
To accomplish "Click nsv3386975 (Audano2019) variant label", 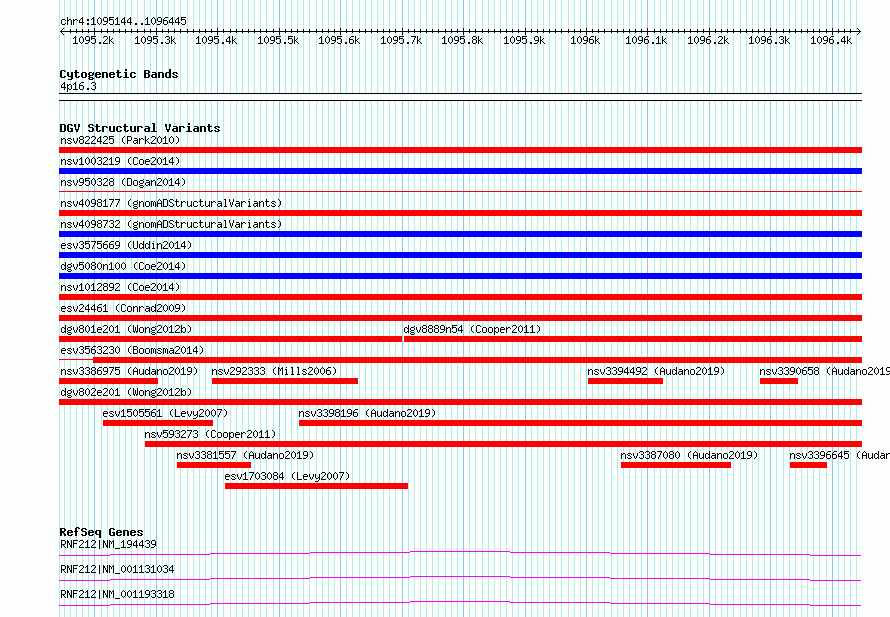I will point(129,371).
